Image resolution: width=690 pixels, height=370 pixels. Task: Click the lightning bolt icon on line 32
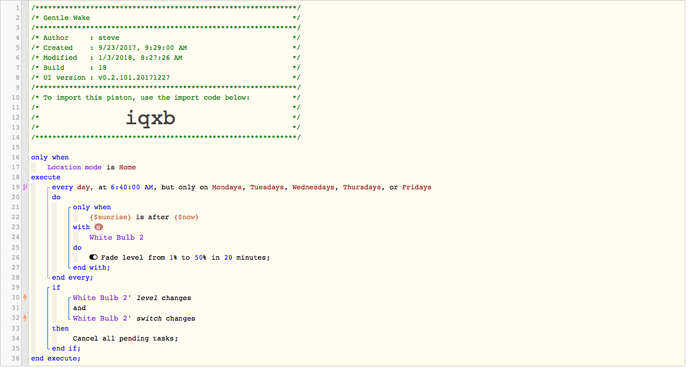25,318
